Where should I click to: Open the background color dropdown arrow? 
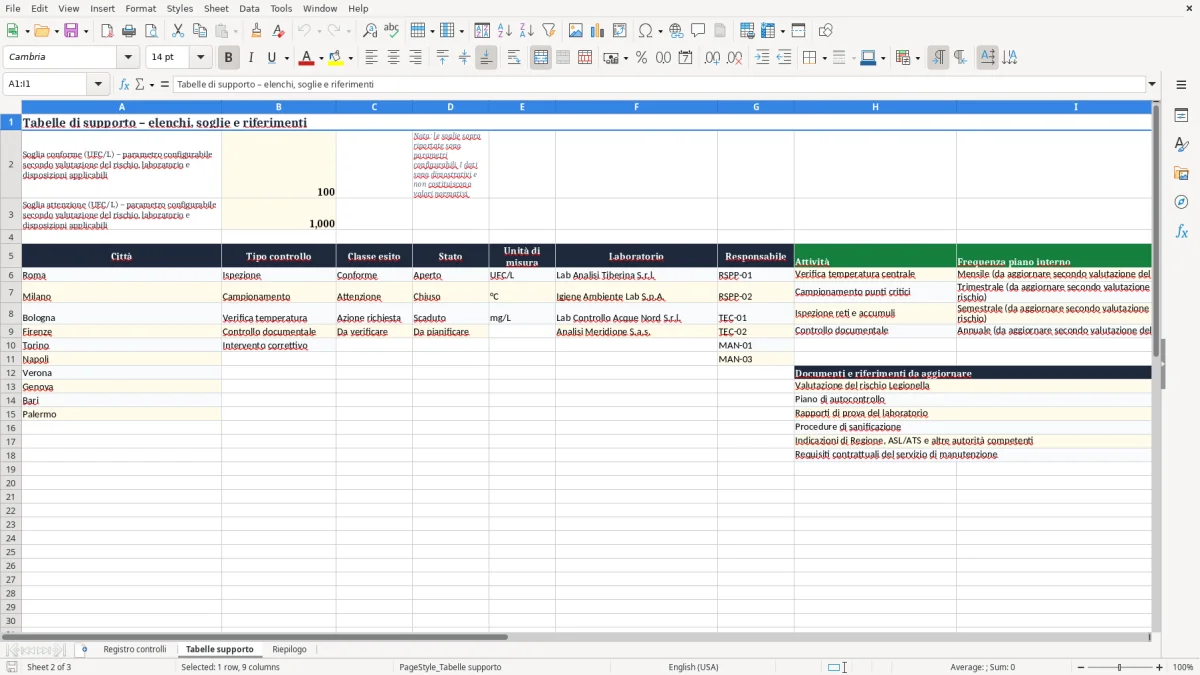click(350, 58)
